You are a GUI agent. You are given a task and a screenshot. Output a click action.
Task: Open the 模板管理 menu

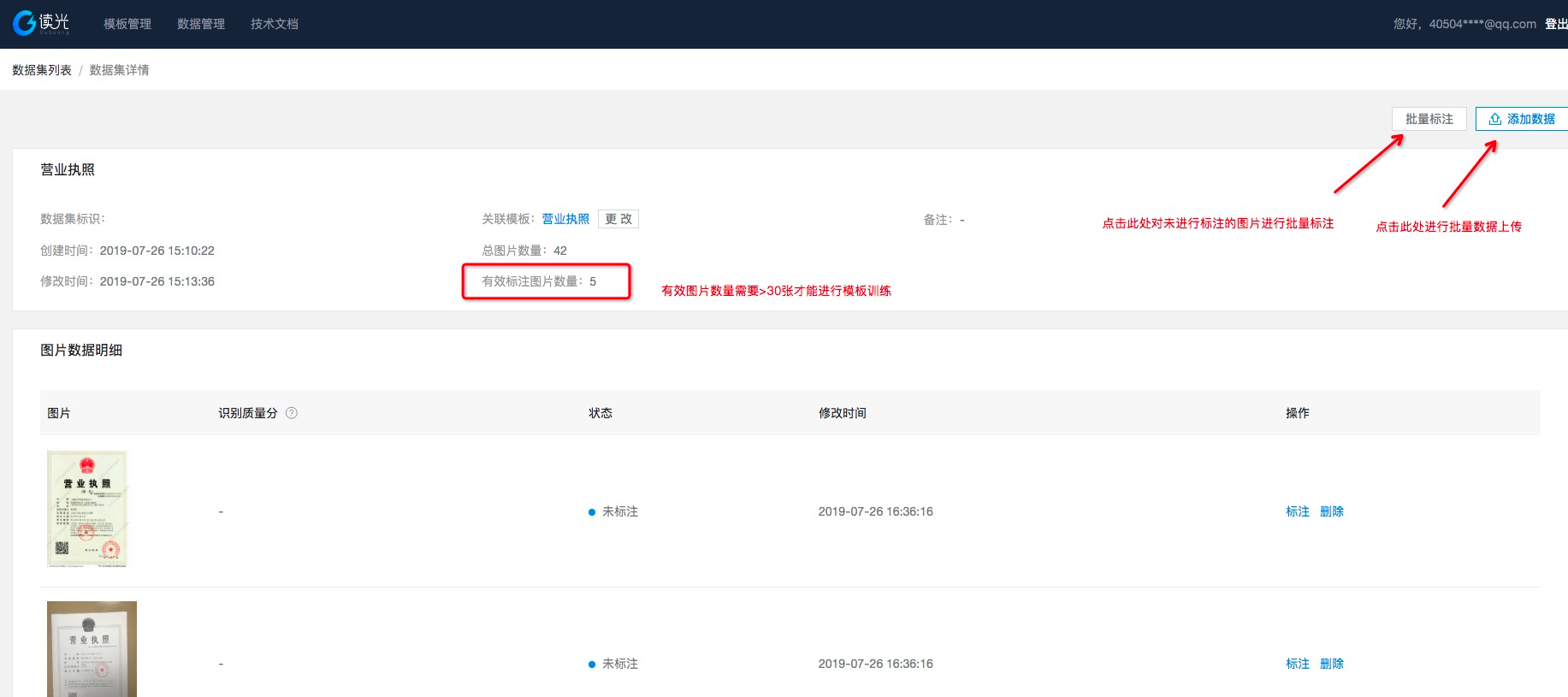[127, 24]
